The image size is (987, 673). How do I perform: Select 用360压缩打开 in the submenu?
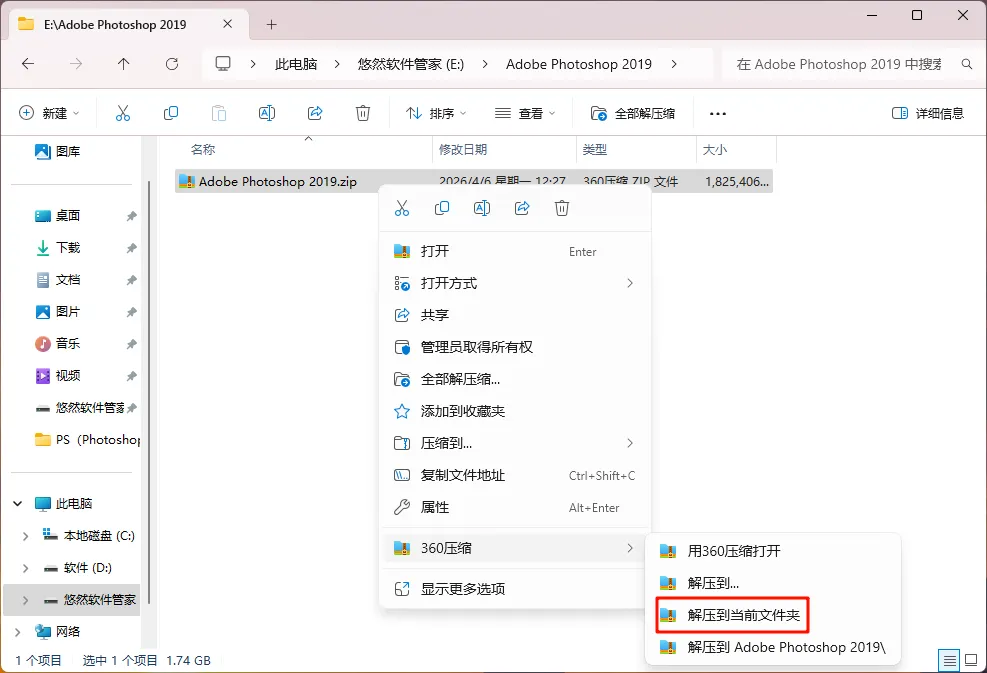[773, 551]
